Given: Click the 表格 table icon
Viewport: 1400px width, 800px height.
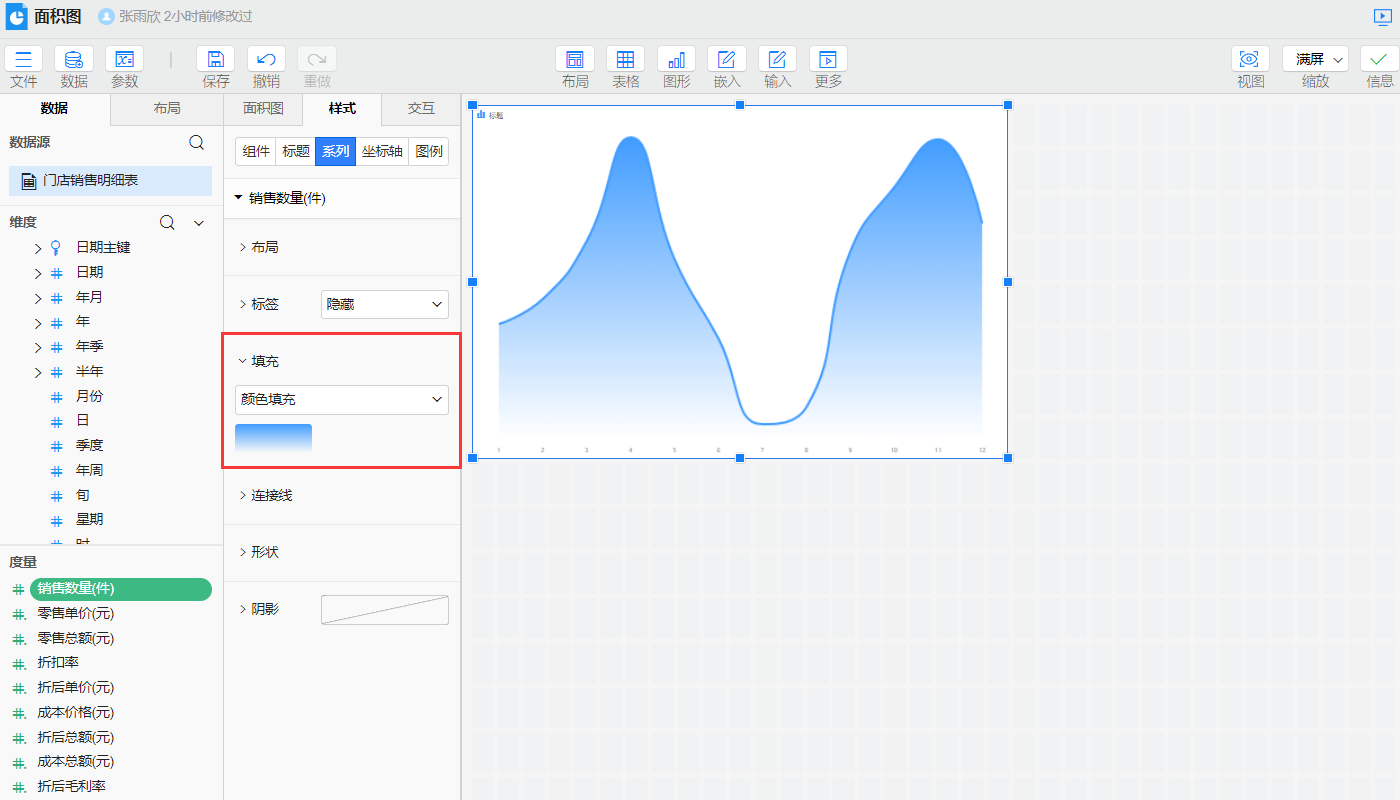Looking at the screenshot, I should pyautogui.click(x=625, y=59).
